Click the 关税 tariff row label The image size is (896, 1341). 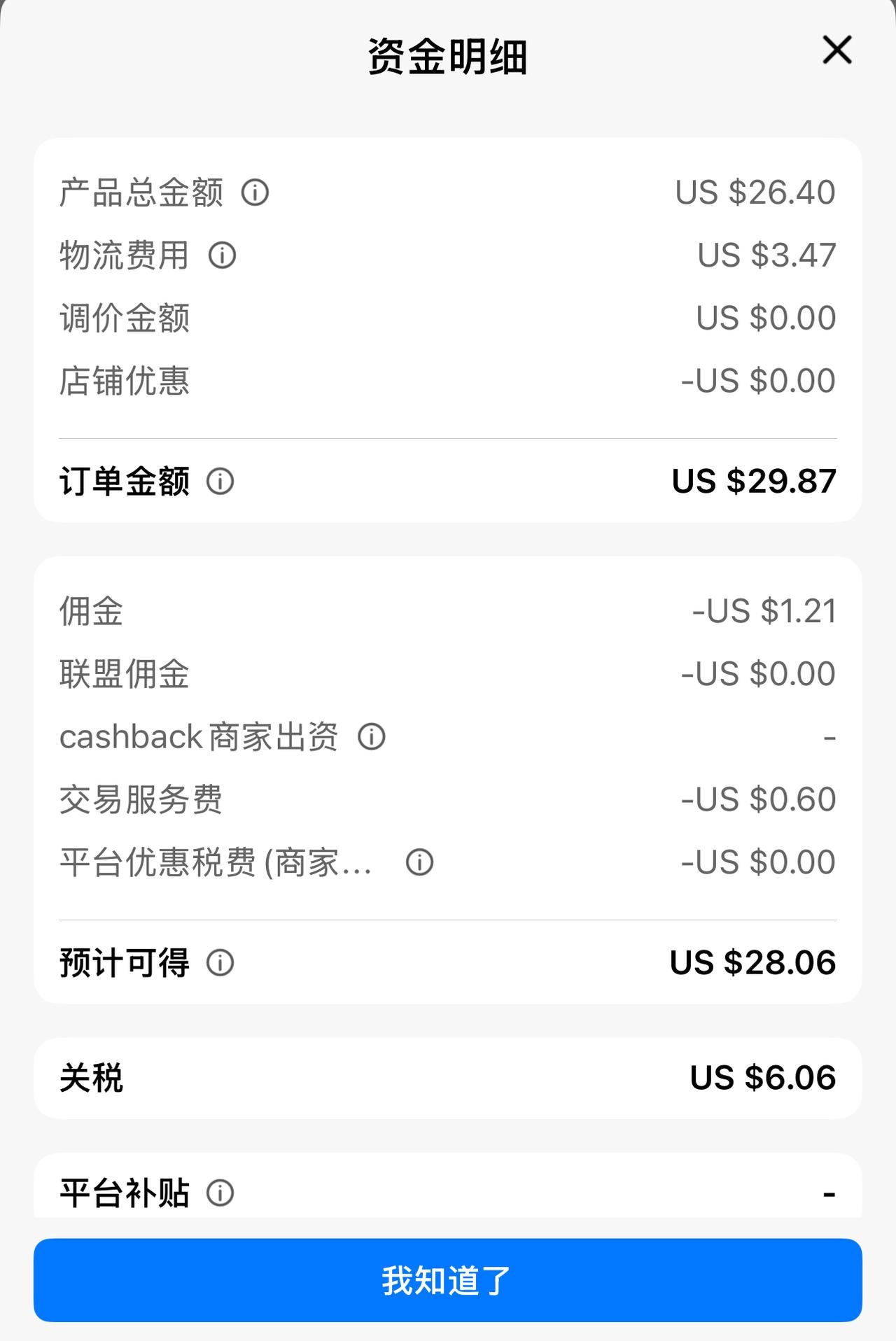click(92, 1078)
